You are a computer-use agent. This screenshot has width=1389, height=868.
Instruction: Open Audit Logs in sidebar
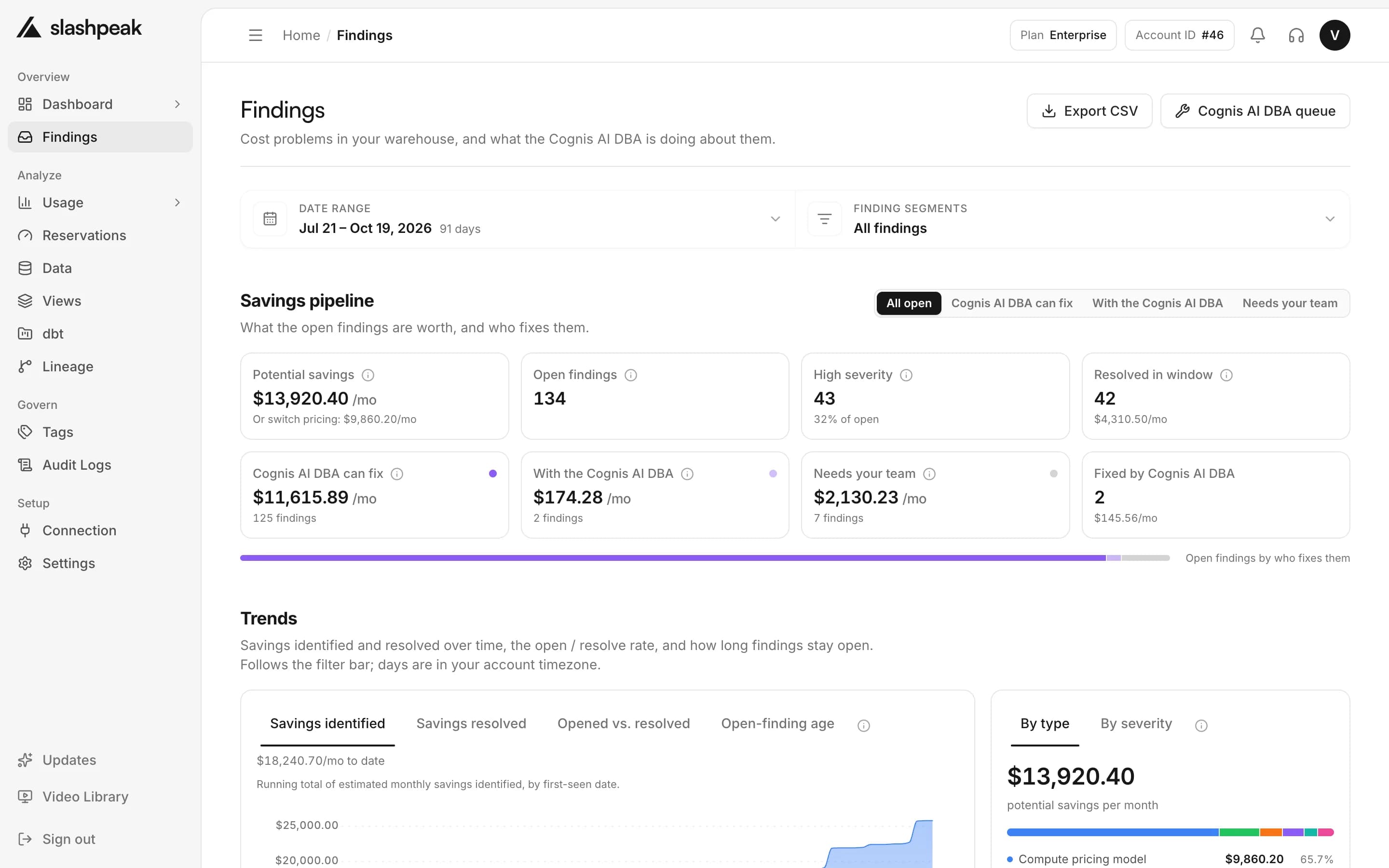point(100,465)
